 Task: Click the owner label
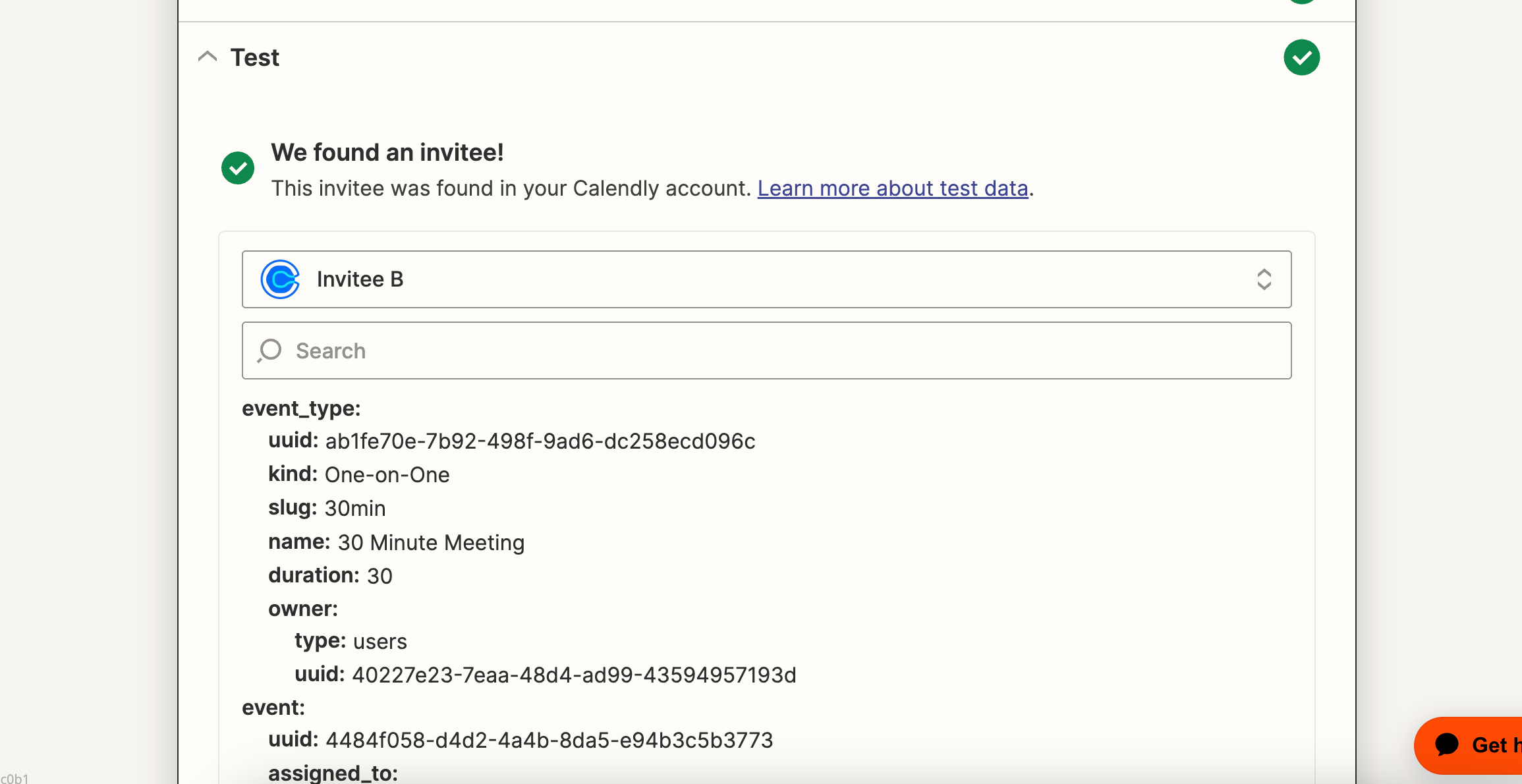[x=303, y=609]
